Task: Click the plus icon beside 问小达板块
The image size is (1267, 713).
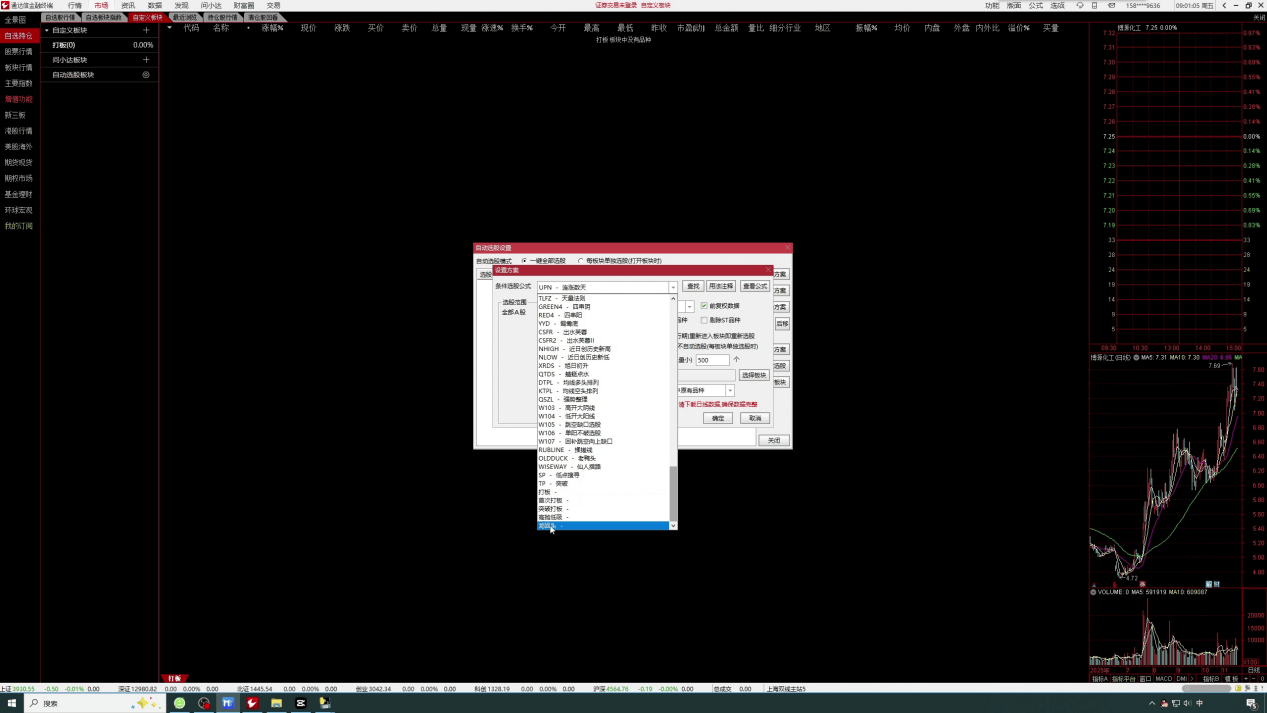Action: tap(146, 60)
